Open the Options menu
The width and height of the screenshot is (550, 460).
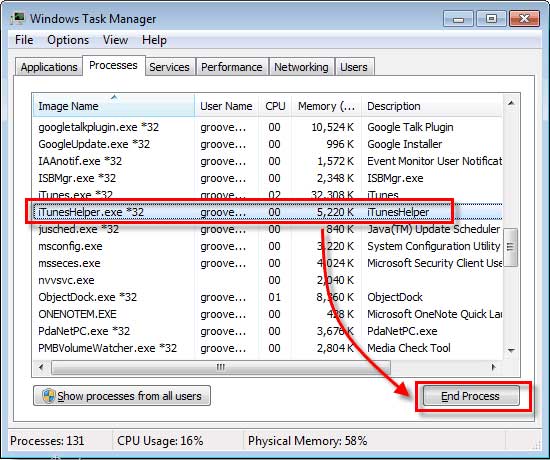point(68,40)
